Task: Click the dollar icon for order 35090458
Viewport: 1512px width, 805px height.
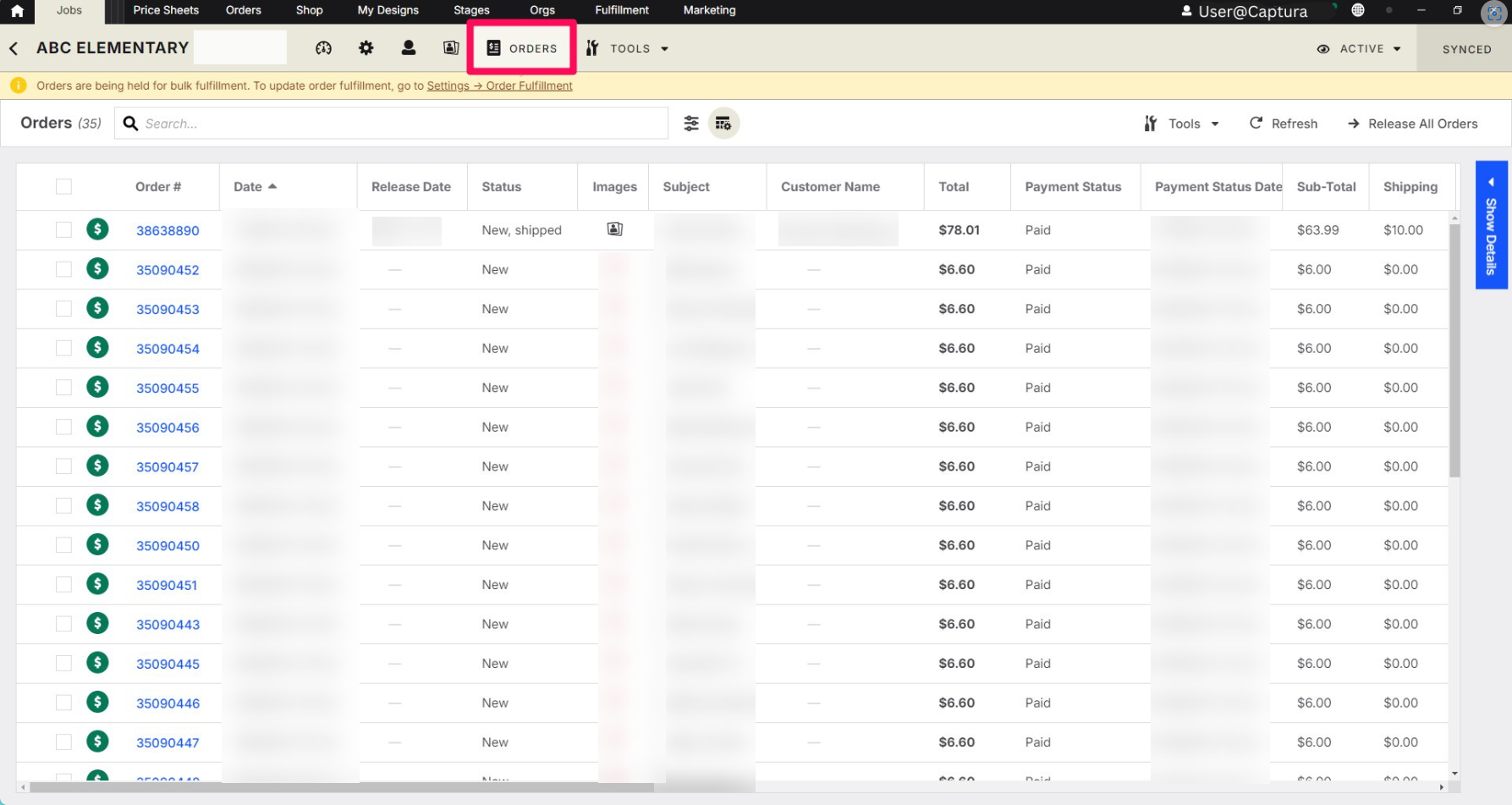Action: [x=97, y=505]
